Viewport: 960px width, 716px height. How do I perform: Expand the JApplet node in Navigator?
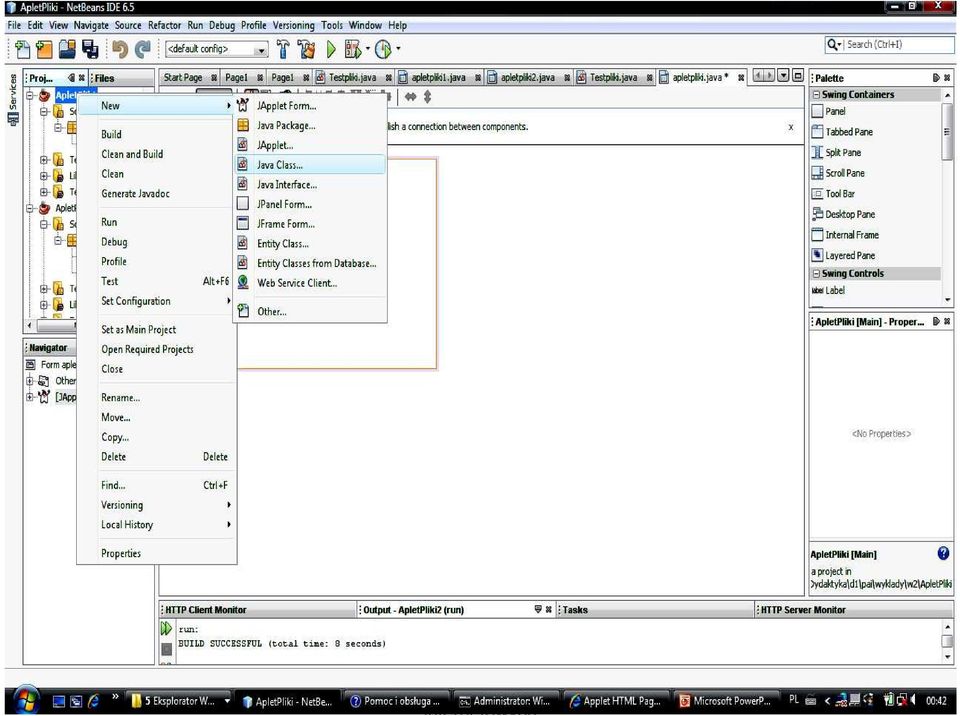(x=29, y=397)
